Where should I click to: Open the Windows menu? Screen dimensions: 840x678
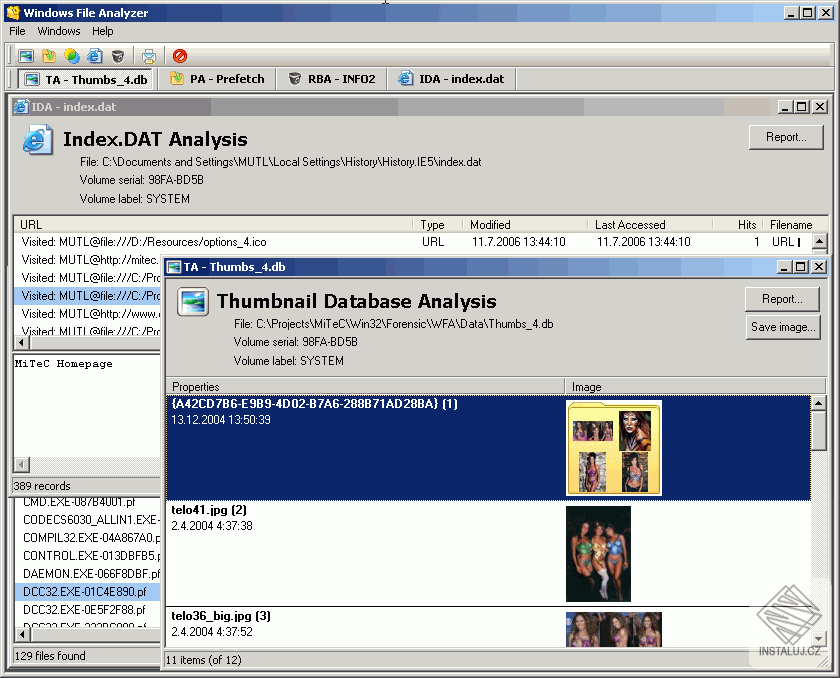(x=58, y=31)
